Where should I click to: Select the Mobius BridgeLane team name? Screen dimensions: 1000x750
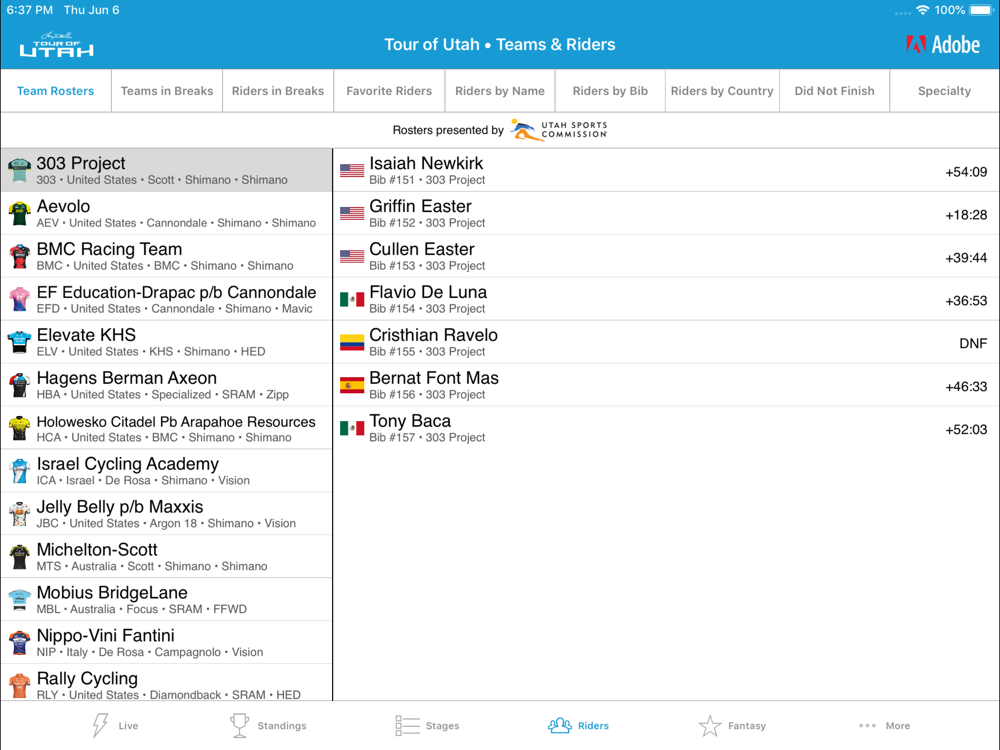click(x=112, y=592)
